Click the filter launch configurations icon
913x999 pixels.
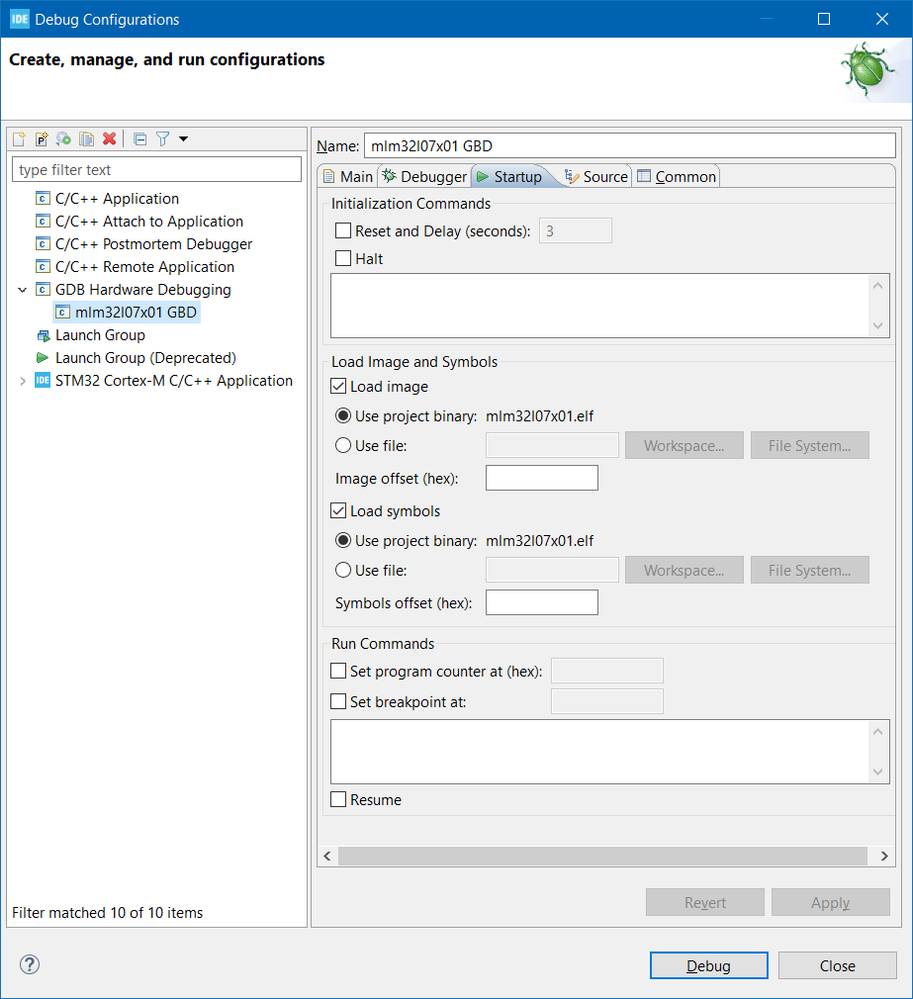click(x=163, y=138)
